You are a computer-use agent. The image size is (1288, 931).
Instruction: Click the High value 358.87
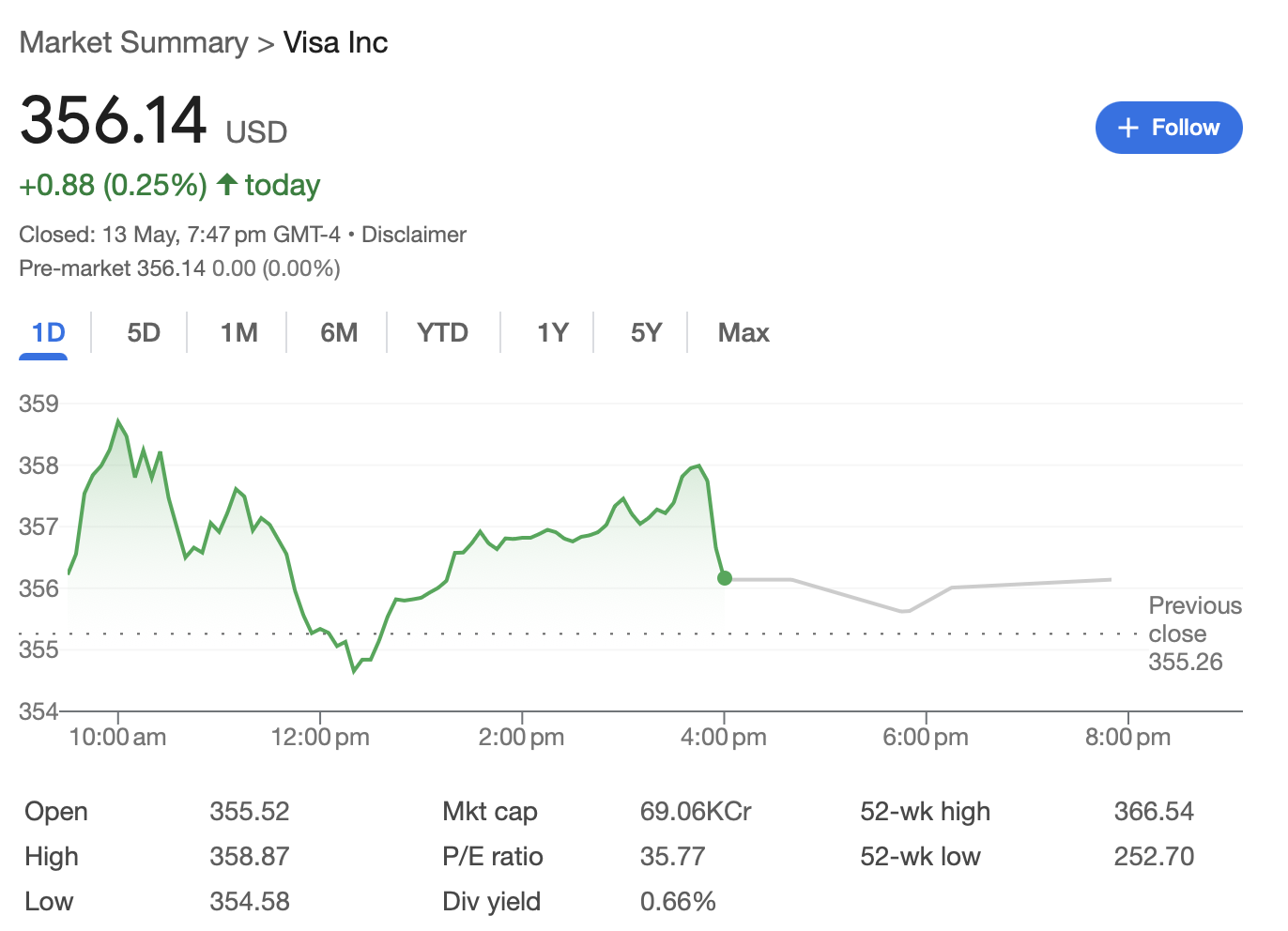(x=249, y=856)
